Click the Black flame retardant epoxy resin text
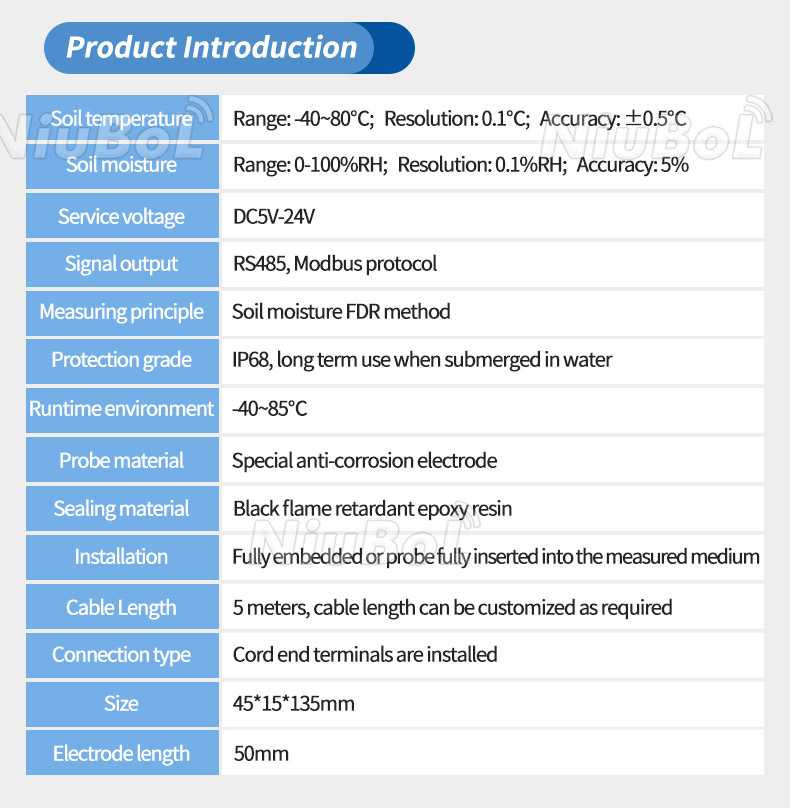This screenshot has width=790, height=808. click(372, 509)
